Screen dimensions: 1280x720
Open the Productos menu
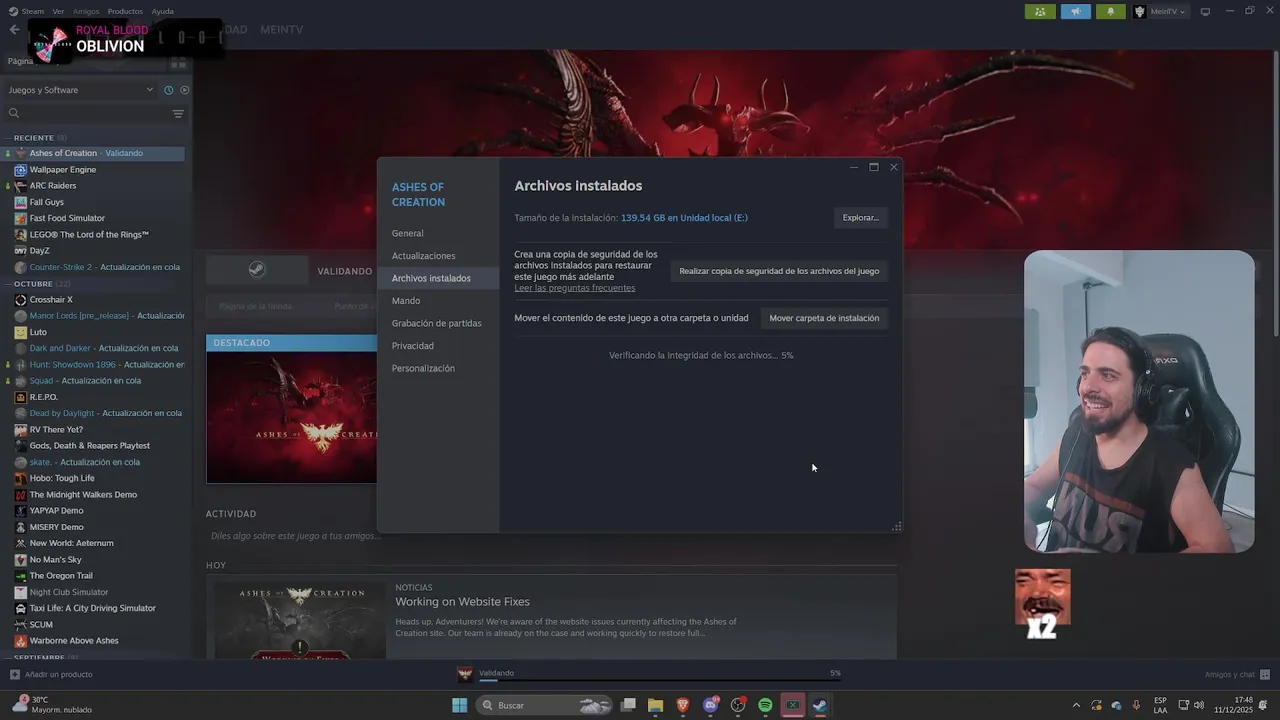[125, 11]
